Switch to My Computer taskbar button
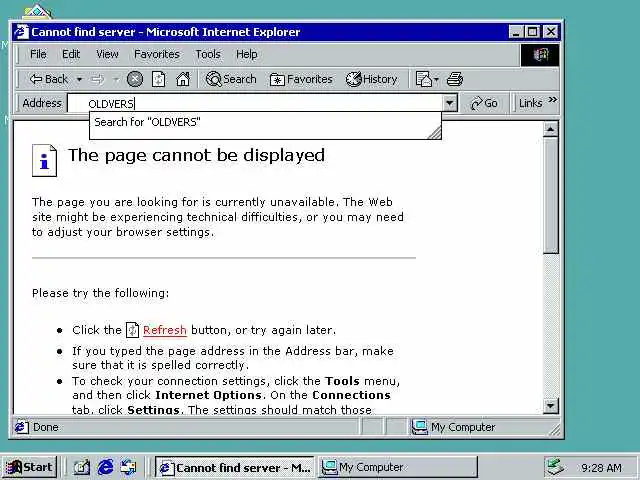This screenshot has height=480, width=640. click(398, 467)
